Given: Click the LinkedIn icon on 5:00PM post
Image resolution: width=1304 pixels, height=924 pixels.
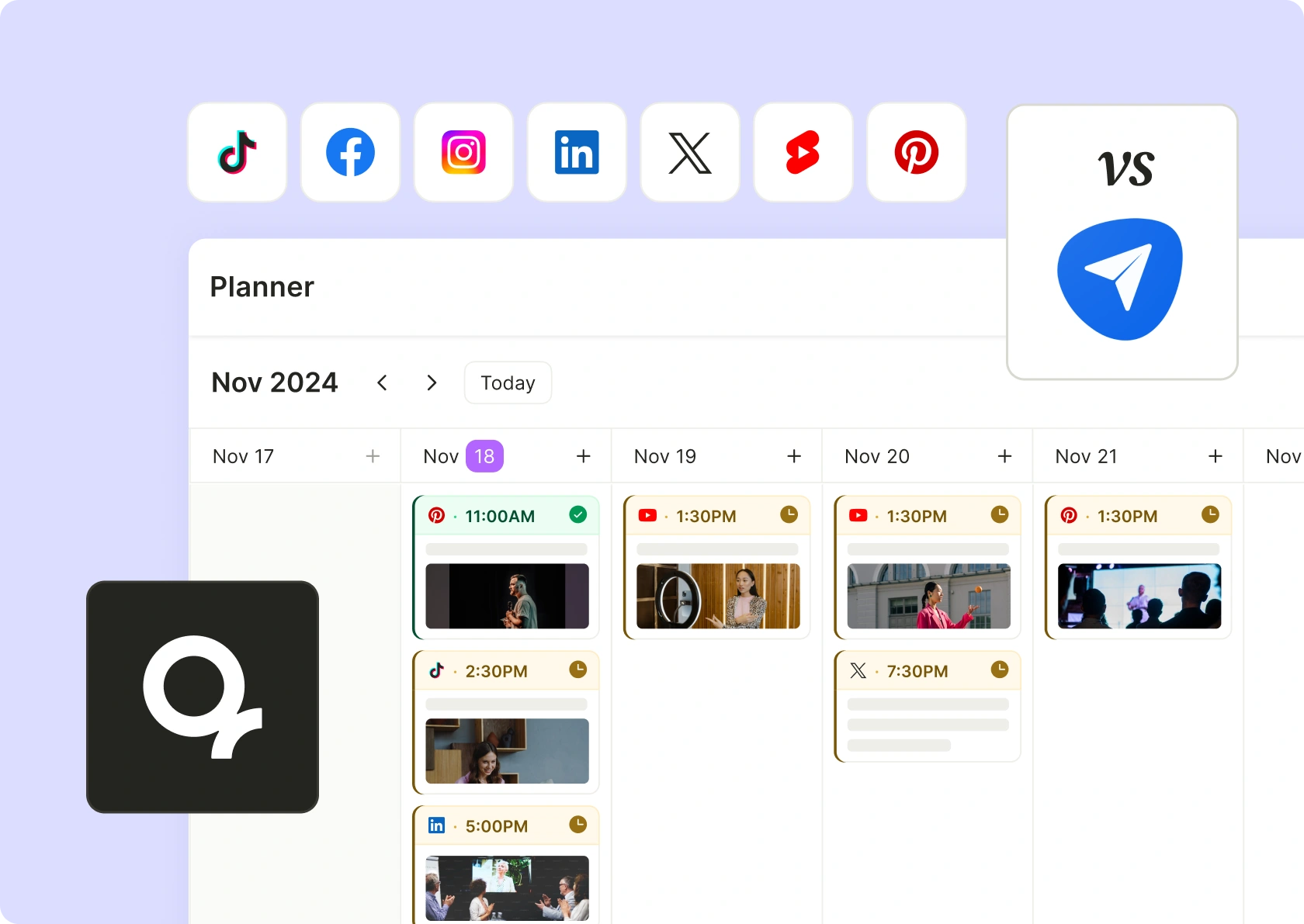Looking at the screenshot, I should pyautogui.click(x=436, y=825).
